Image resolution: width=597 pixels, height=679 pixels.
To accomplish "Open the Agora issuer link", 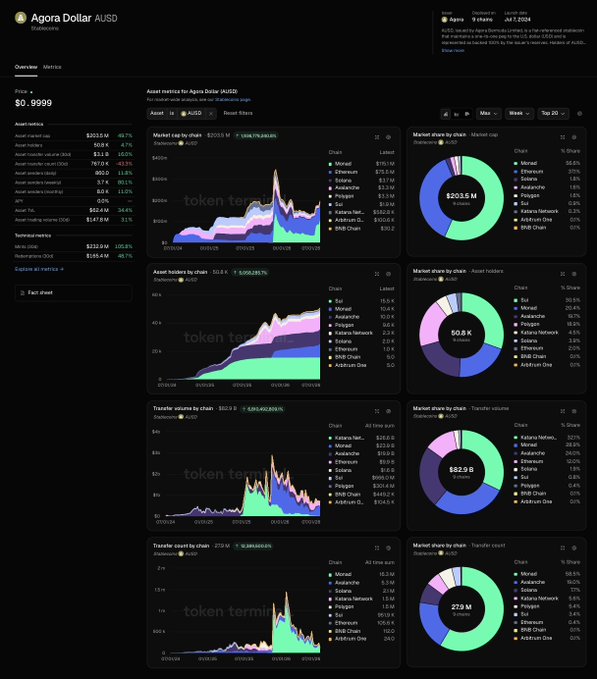I will click(x=453, y=19).
